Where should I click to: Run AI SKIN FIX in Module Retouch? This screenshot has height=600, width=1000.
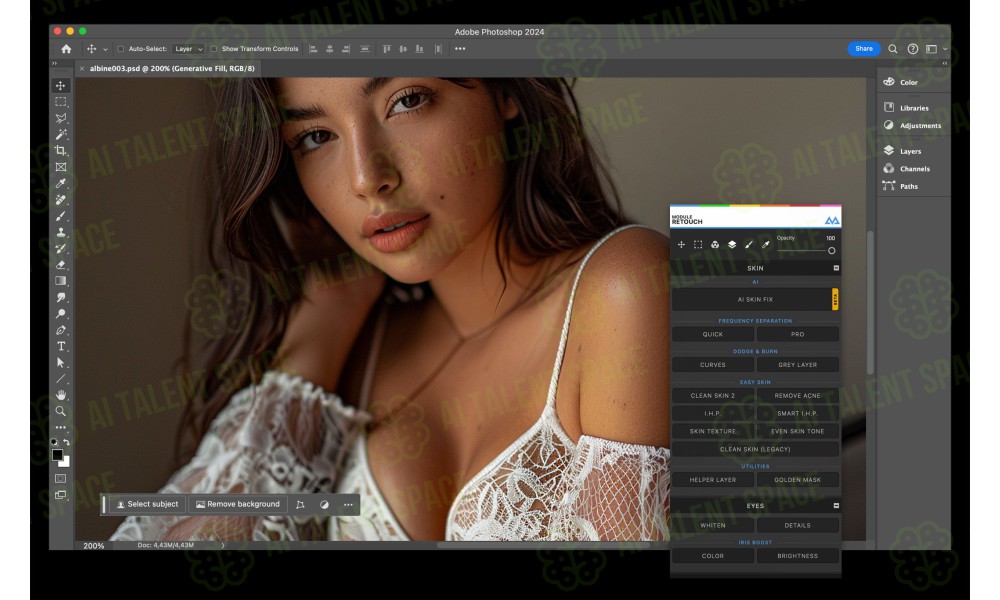755,299
